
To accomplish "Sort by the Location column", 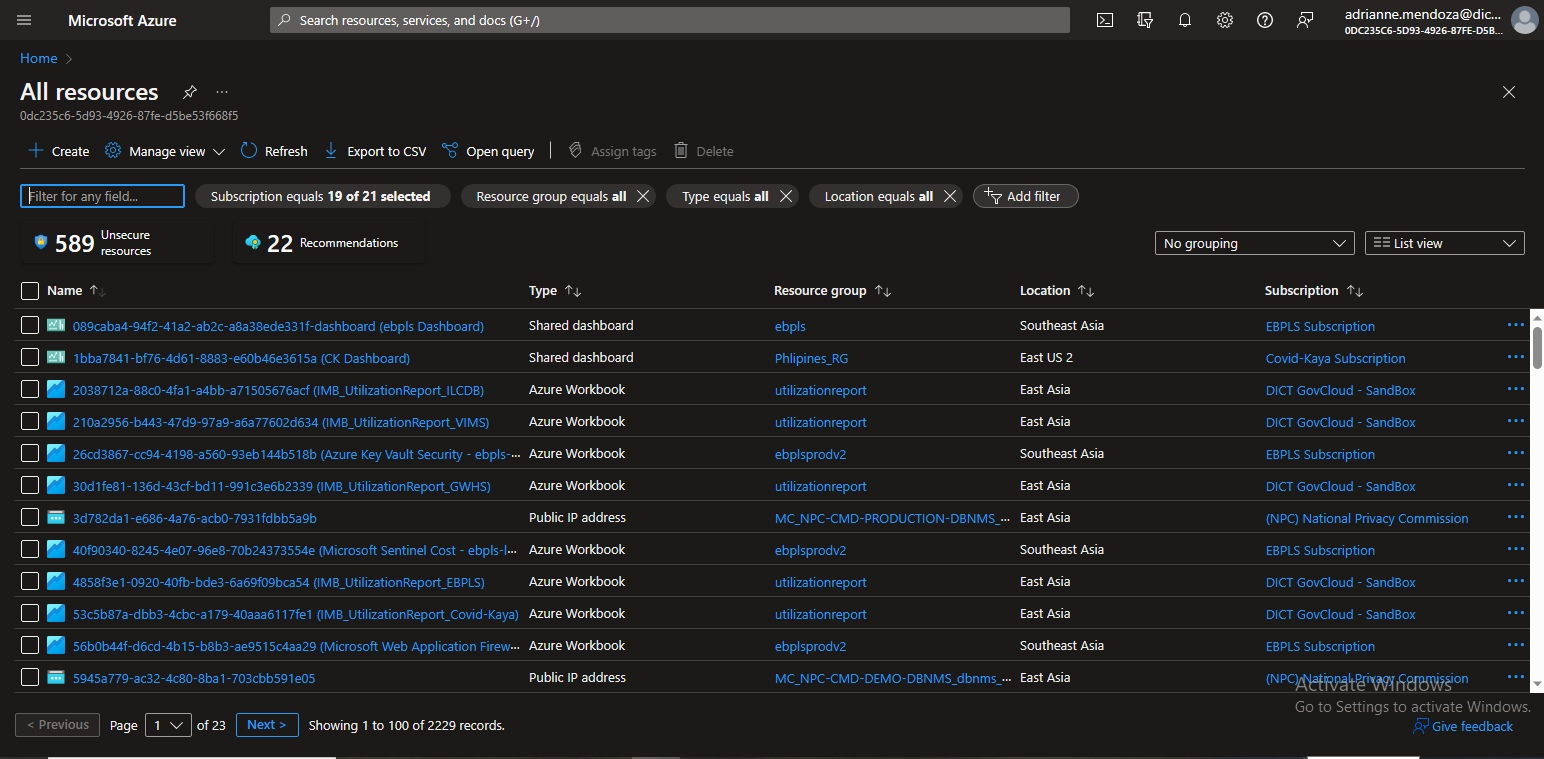I will click(x=1057, y=291).
